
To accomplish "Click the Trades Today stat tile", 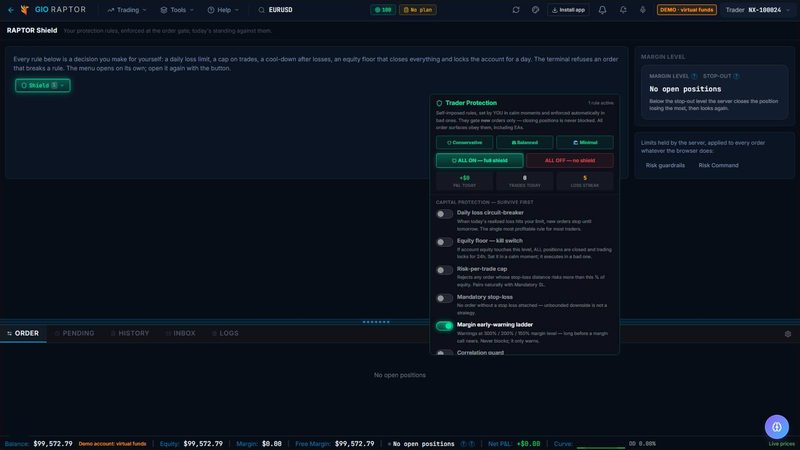I will (524, 181).
